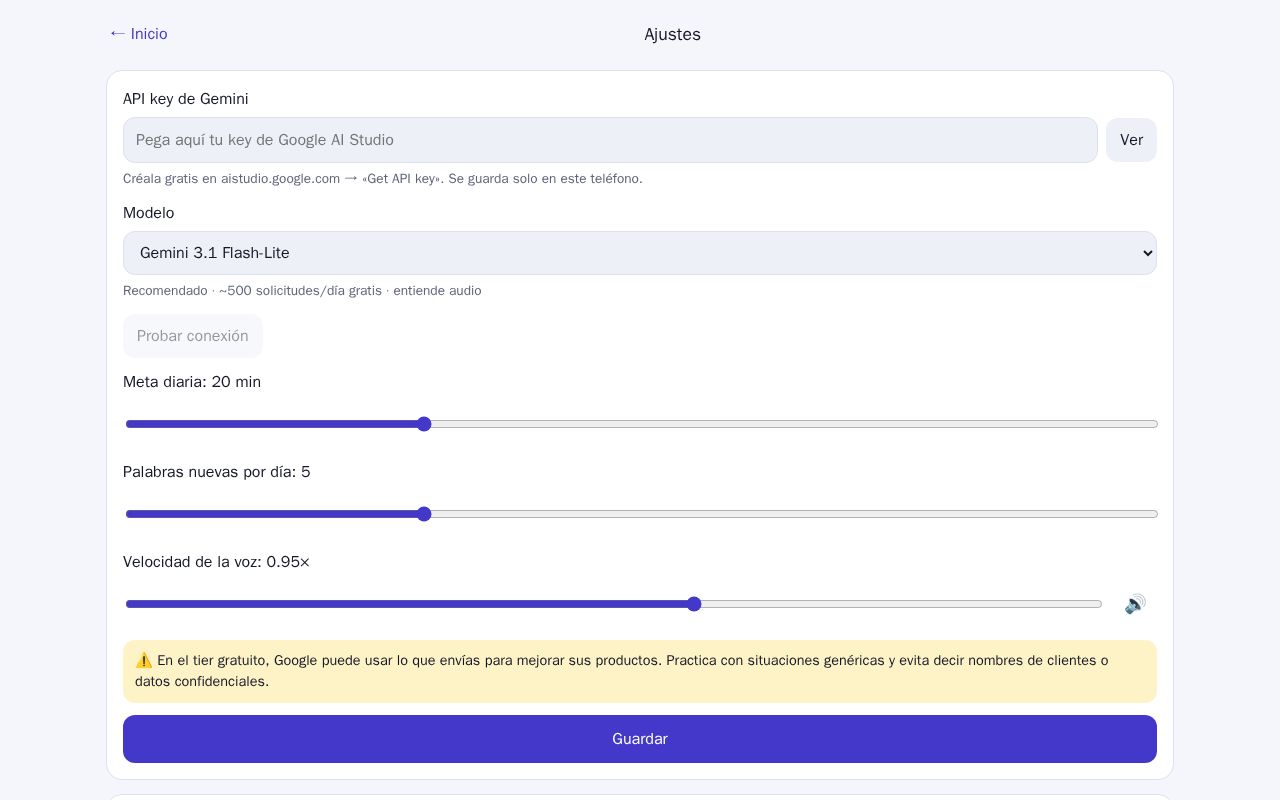This screenshot has height=800, width=1280.
Task: Click the 'Créala gratis en aistudio.google.com' hint text
Action: pos(383,179)
